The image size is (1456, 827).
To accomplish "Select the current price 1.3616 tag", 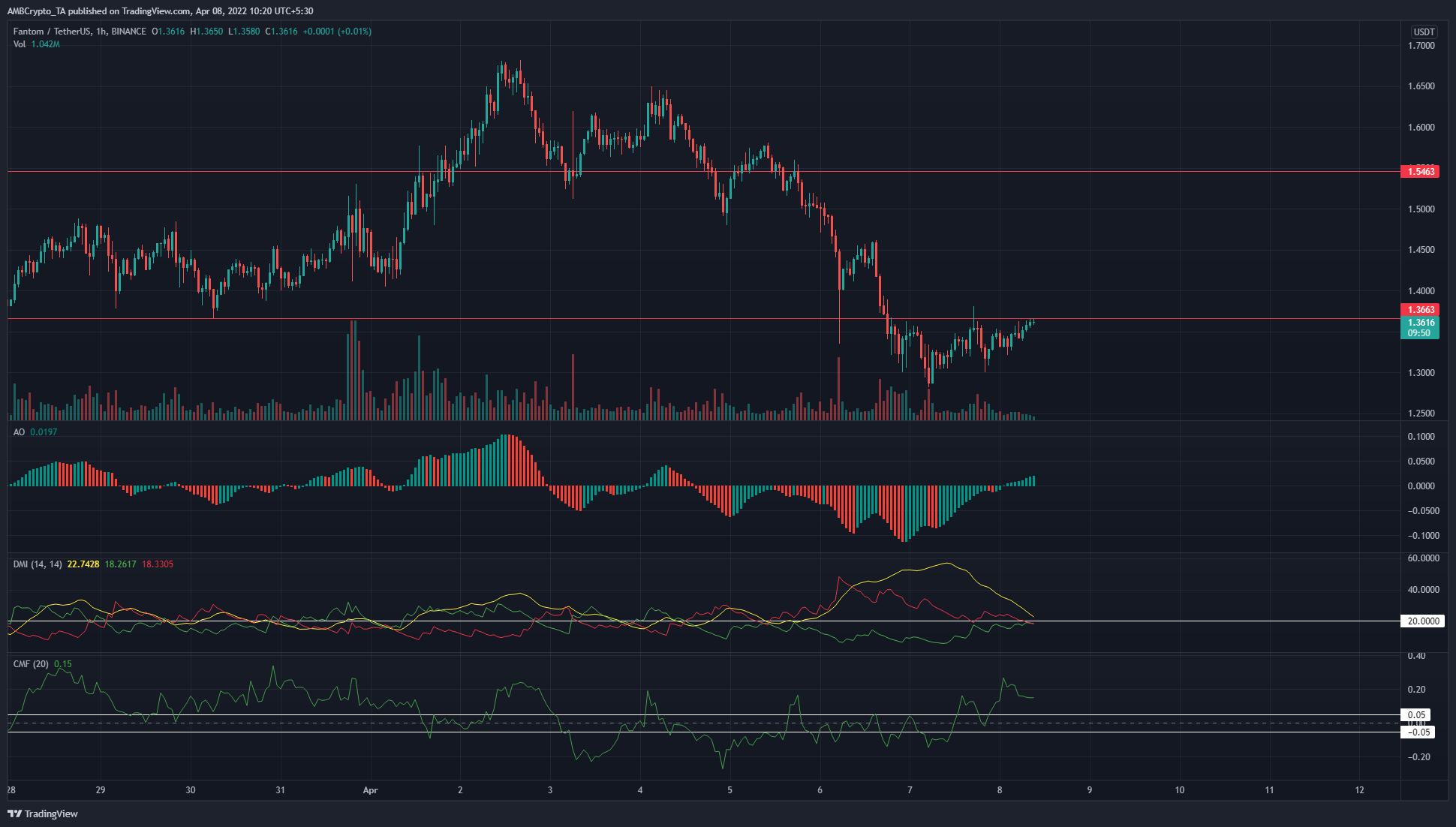I will pyautogui.click(x=1420, y=323).
